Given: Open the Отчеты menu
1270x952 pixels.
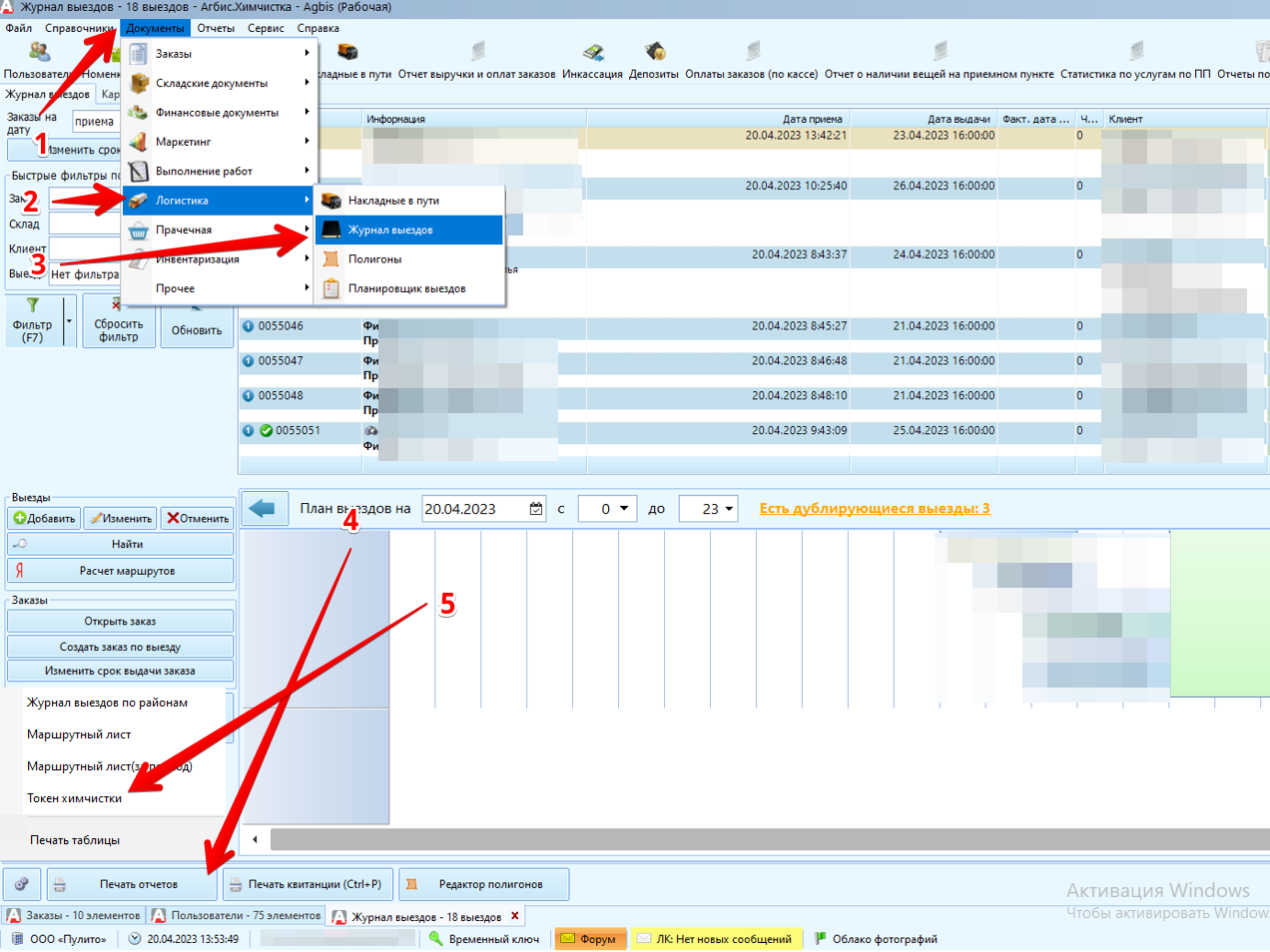Looking at the screenshot, I should pyautogui.click(x=216, y=28).
